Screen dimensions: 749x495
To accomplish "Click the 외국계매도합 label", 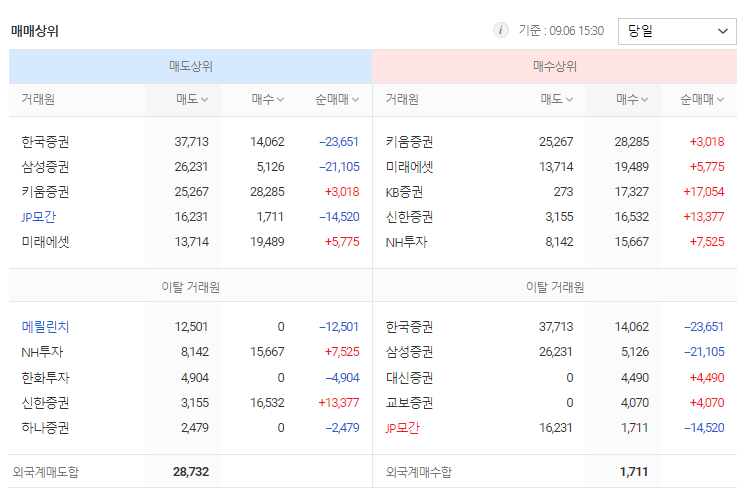I will coord(45,473).
